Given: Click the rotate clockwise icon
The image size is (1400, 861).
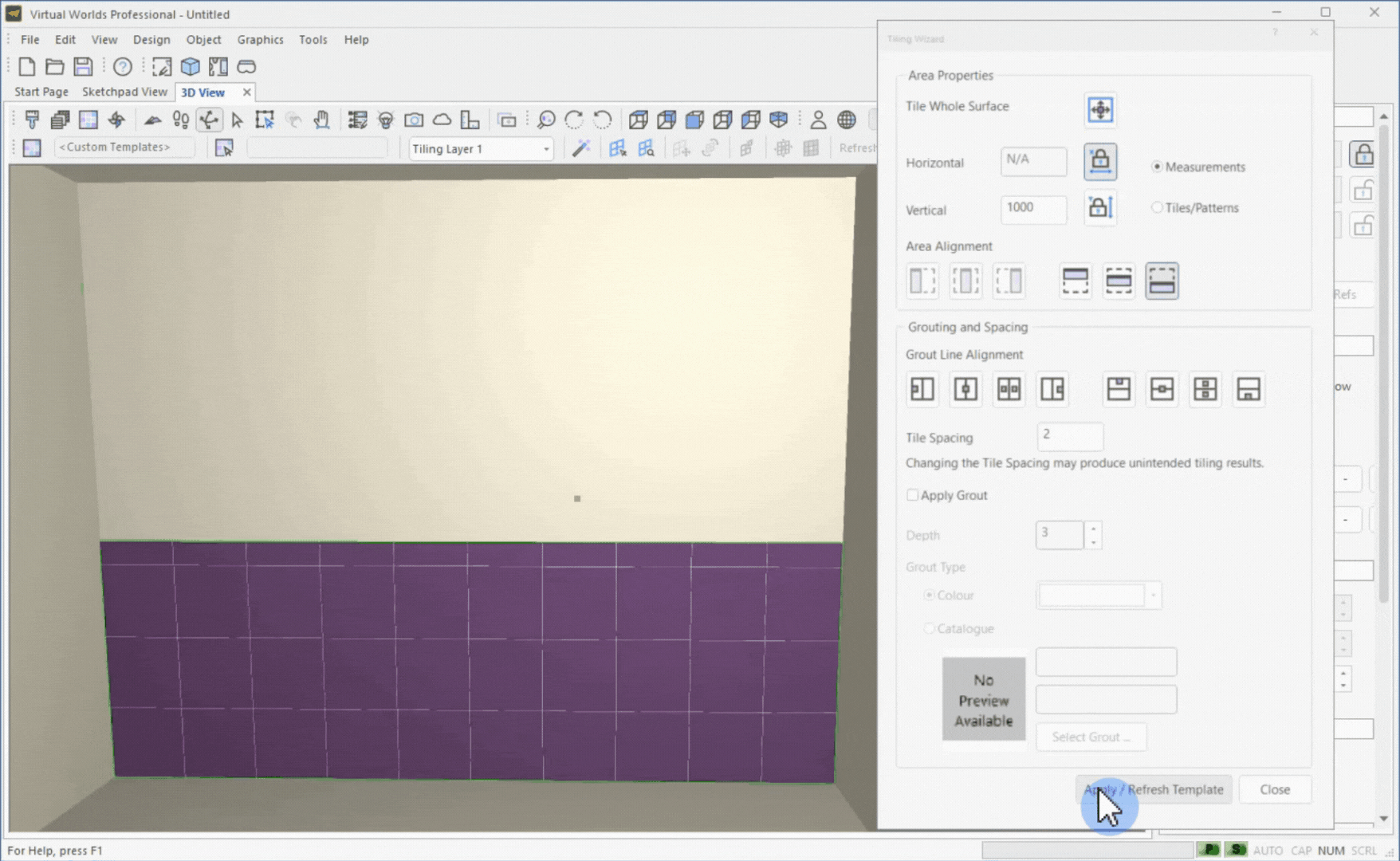Looking at the screenshot, I should pos(574,120).
